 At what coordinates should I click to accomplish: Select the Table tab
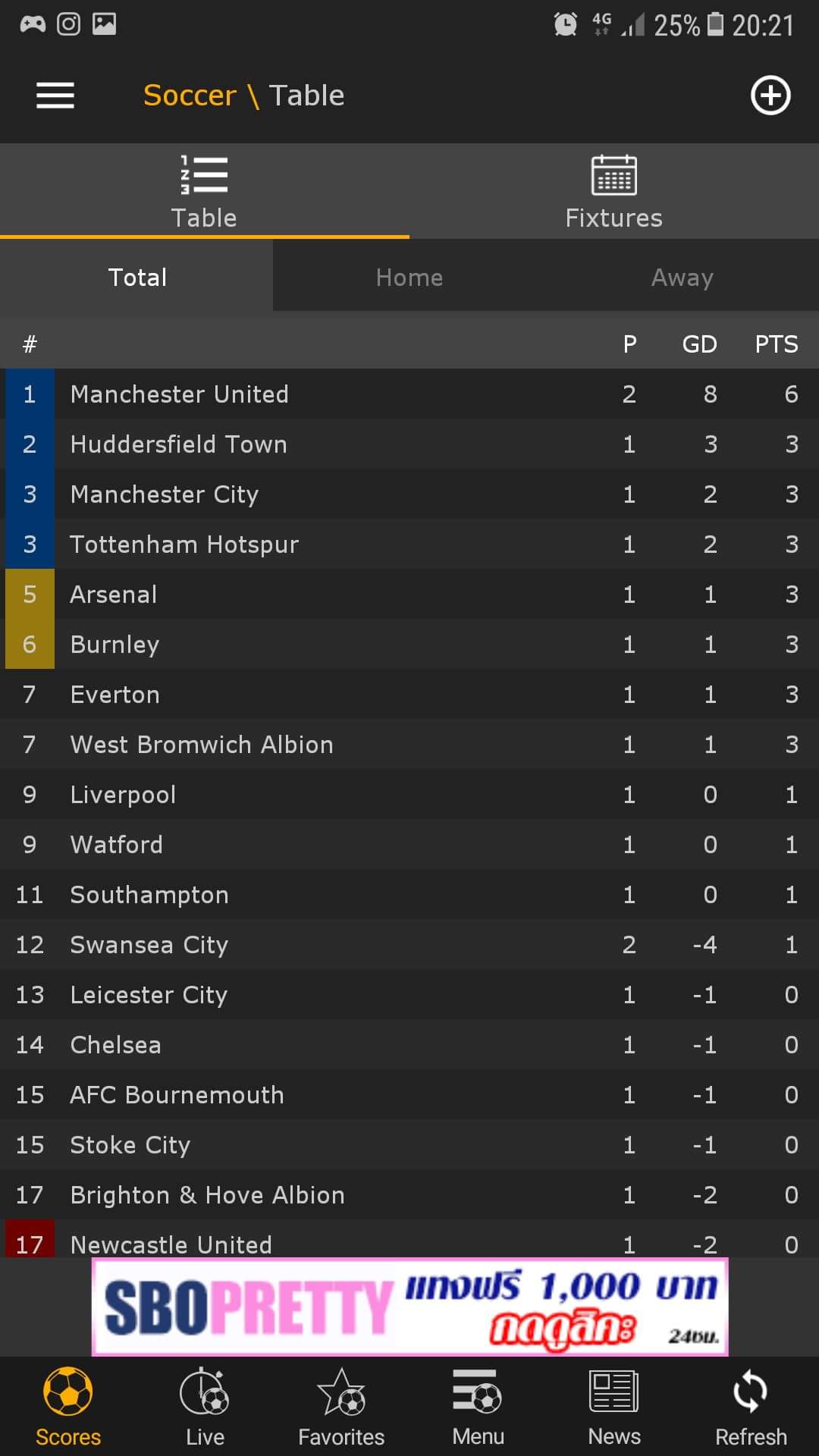pyautogui.click(x=205, y=191)
